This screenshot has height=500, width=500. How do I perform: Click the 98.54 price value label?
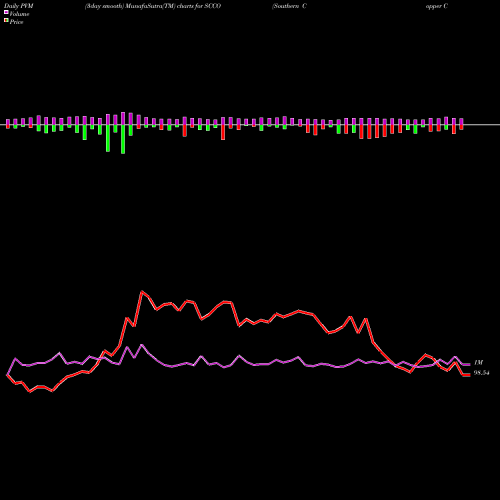coord(482,373)
